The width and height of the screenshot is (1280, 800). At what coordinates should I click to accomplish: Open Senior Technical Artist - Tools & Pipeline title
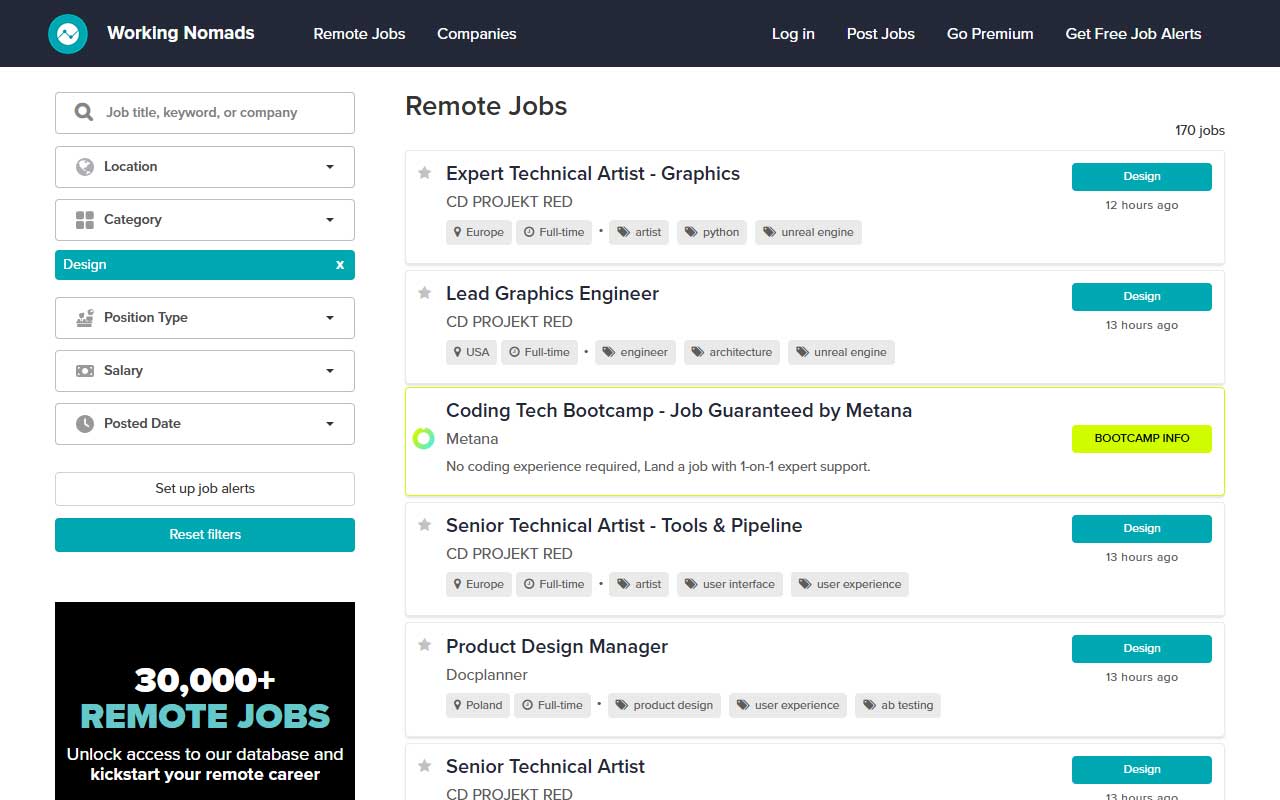624,525
